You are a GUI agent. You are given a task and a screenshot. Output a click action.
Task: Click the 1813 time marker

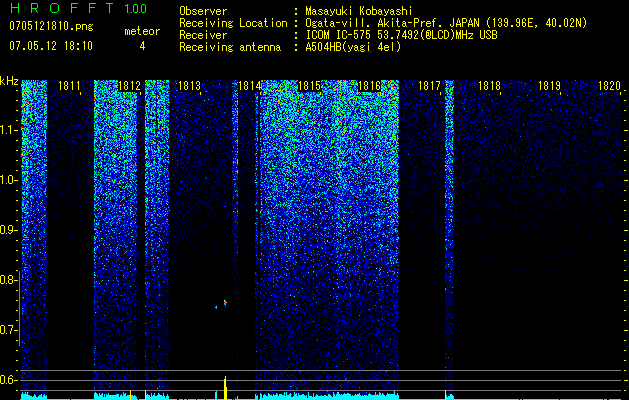(x=189, y=86)
